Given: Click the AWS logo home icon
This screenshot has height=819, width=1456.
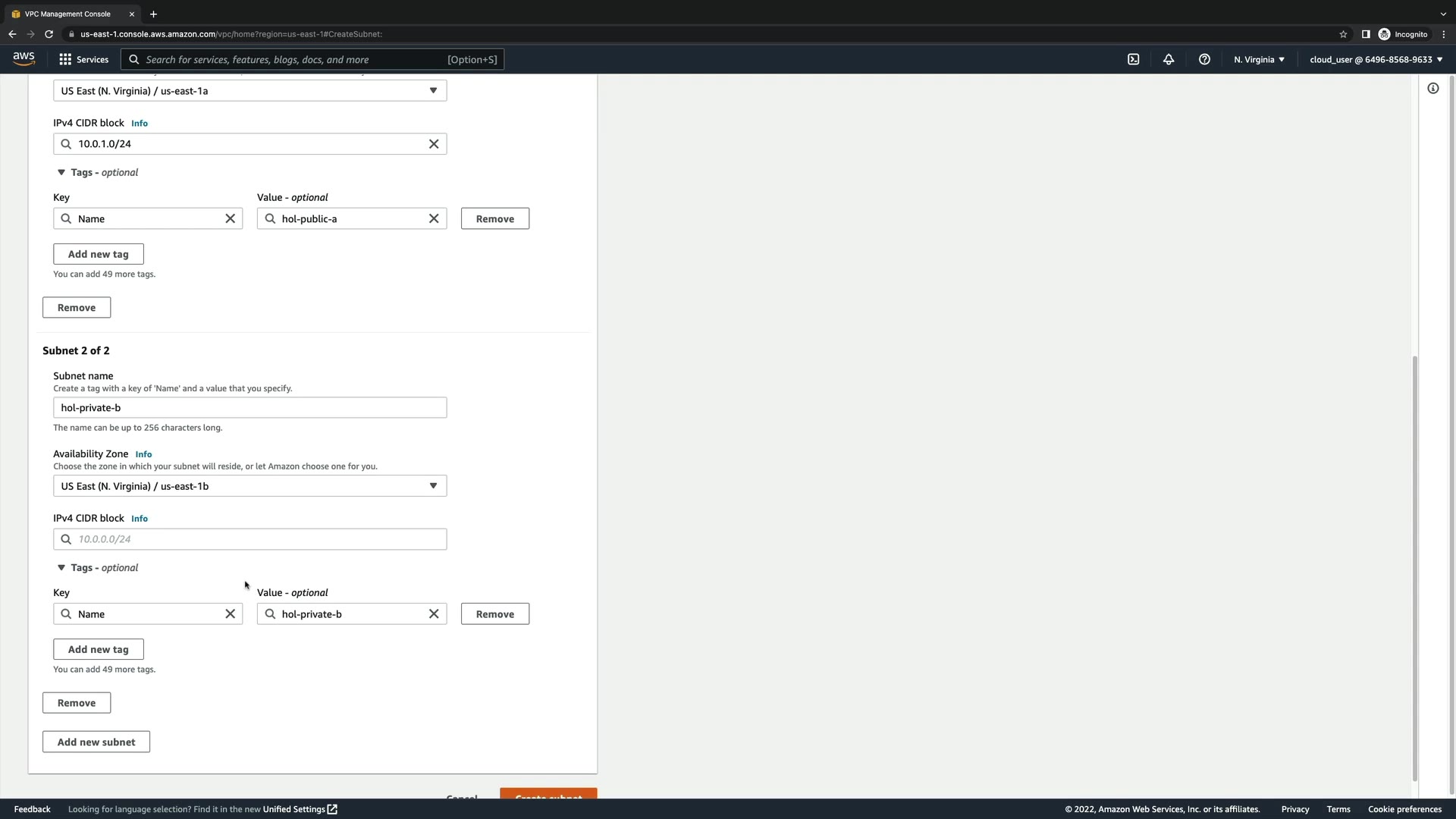Looking at the screenshot, I should tap(24, 59).
